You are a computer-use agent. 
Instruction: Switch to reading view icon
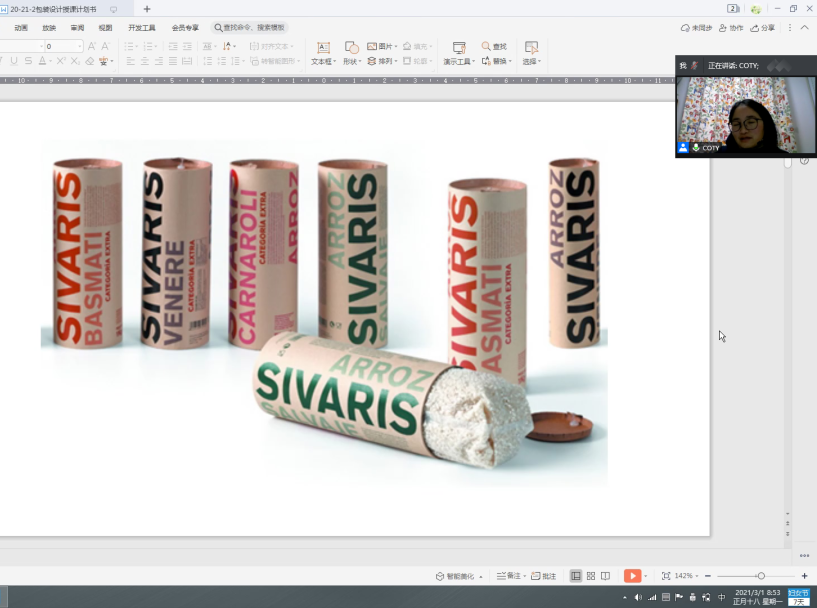[x=605, y=576]
